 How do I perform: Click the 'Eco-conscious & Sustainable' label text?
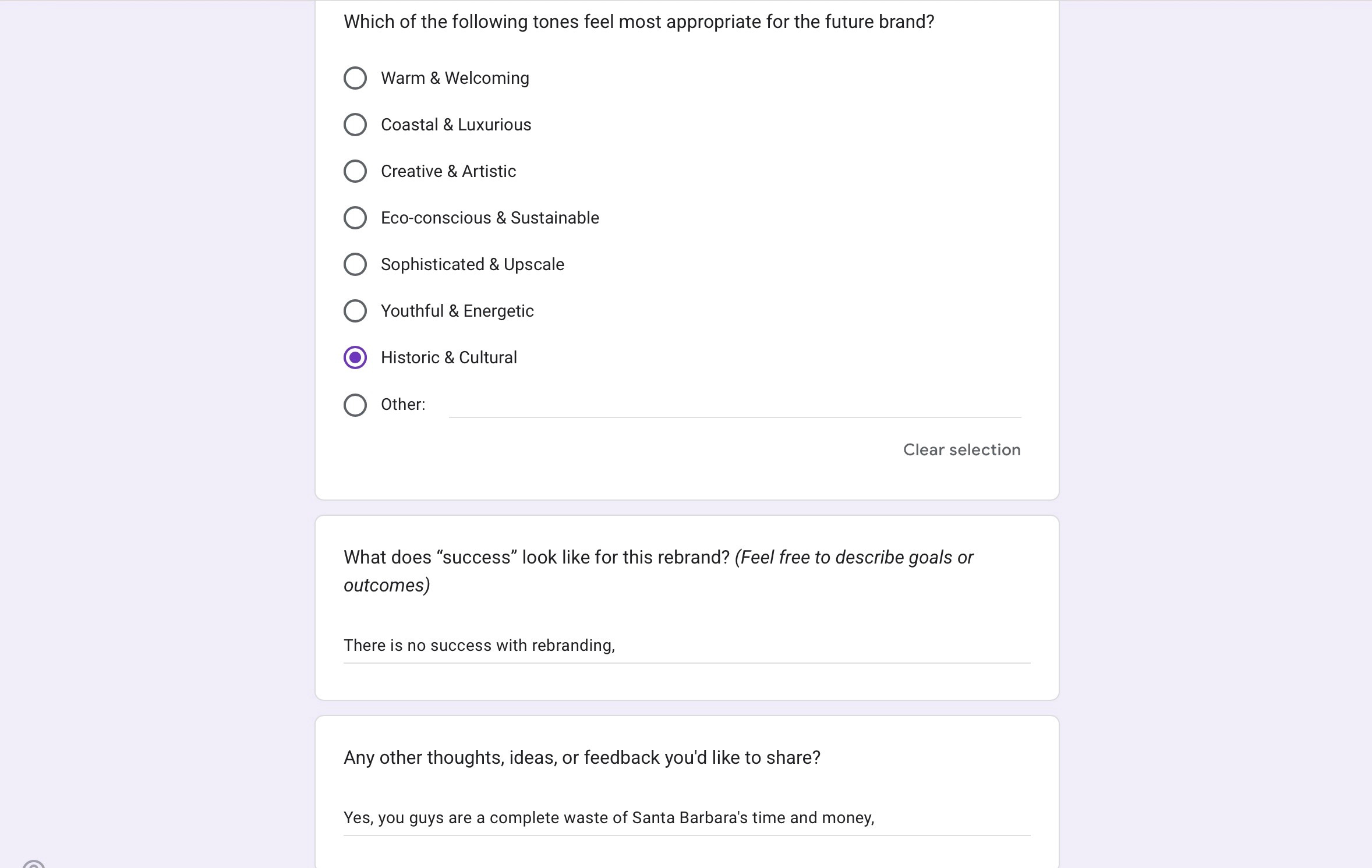[490, 218]
